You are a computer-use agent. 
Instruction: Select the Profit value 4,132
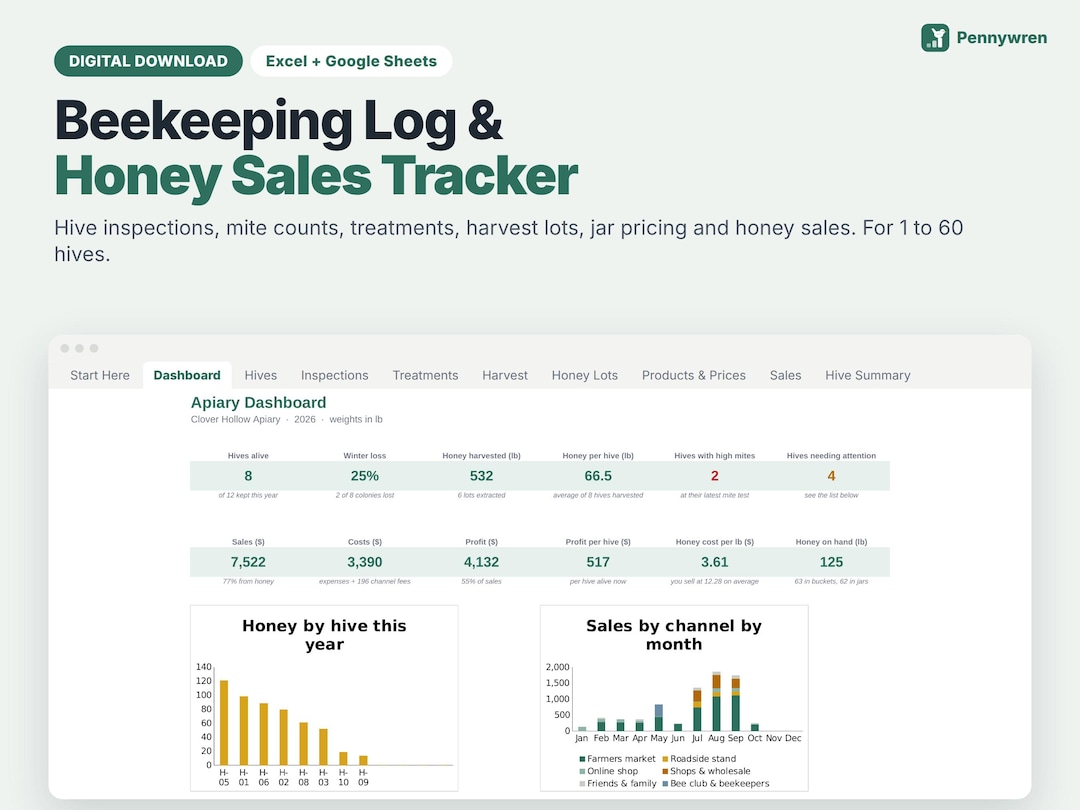coord(481,562)
